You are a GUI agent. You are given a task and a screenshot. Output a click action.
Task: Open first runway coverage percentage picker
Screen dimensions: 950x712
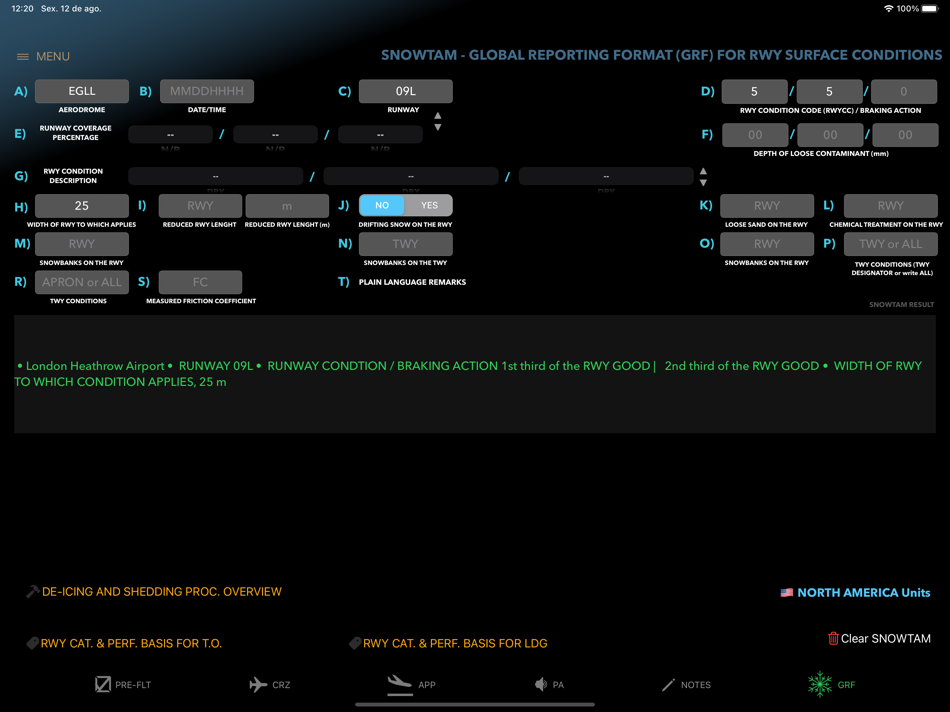170,135
